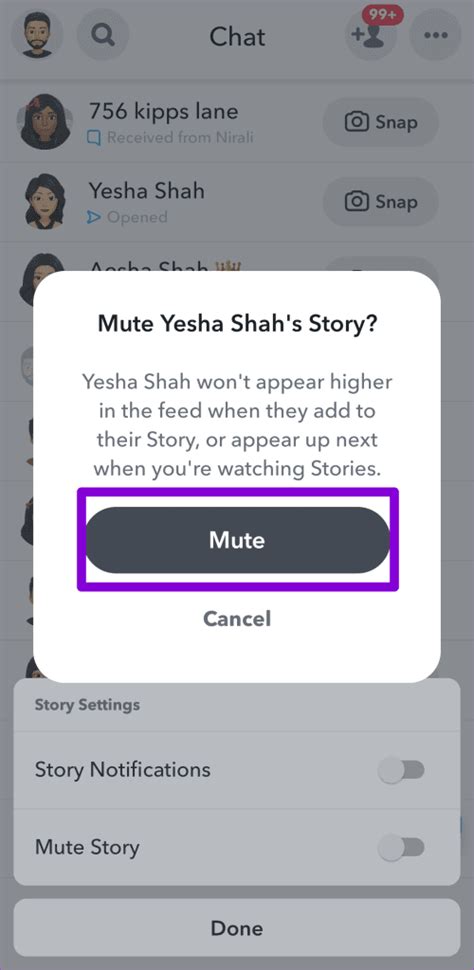The height and width of the screenshot is (970, 474).
Task: Tap Yesha Shah's Bitmoji avatar
Action: [45, 202]
